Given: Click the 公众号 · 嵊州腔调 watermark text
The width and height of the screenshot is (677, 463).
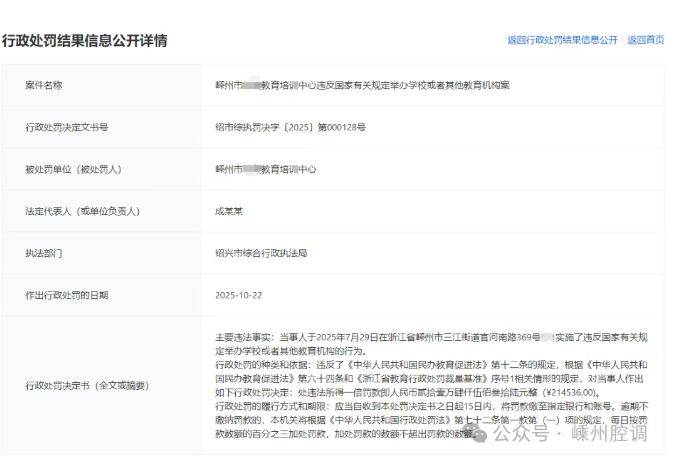Looking at the screenshot, I should (580, 435).
